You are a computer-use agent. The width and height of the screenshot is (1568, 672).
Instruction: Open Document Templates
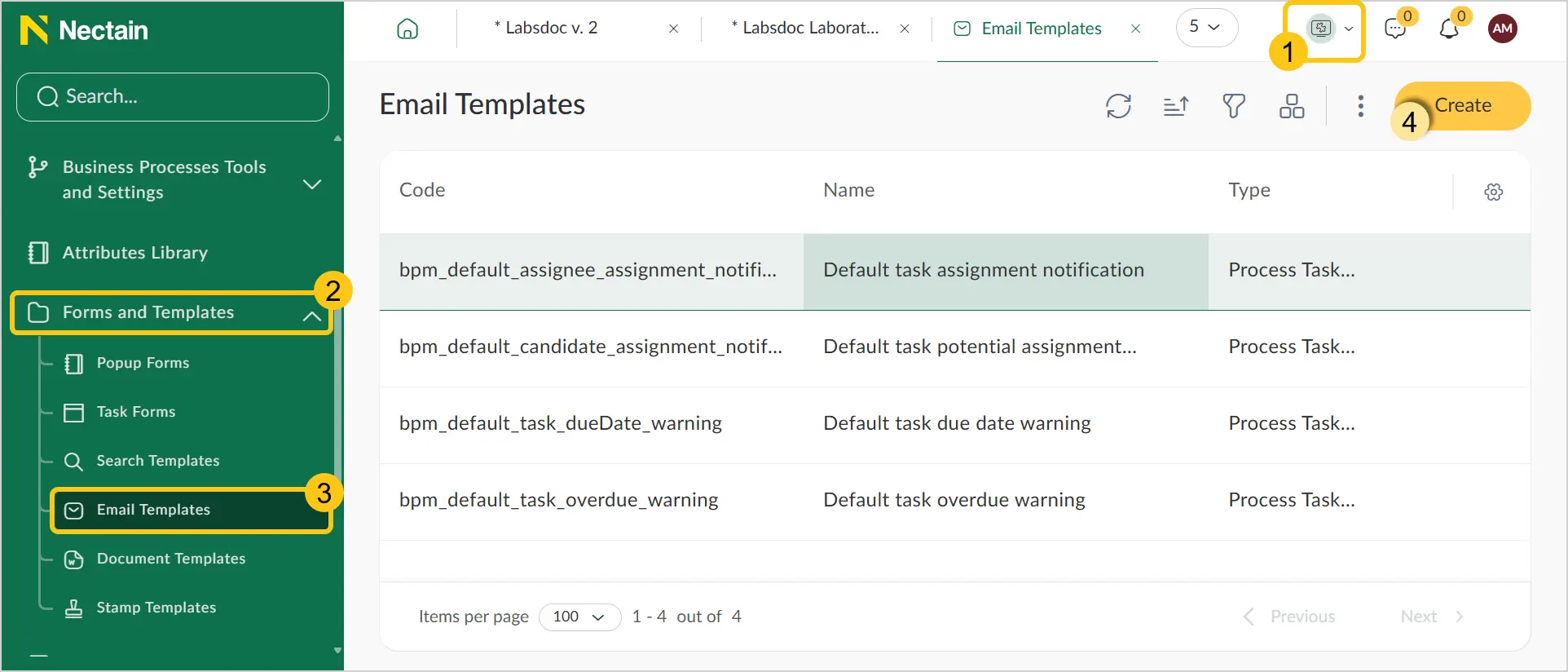(171, 559)
